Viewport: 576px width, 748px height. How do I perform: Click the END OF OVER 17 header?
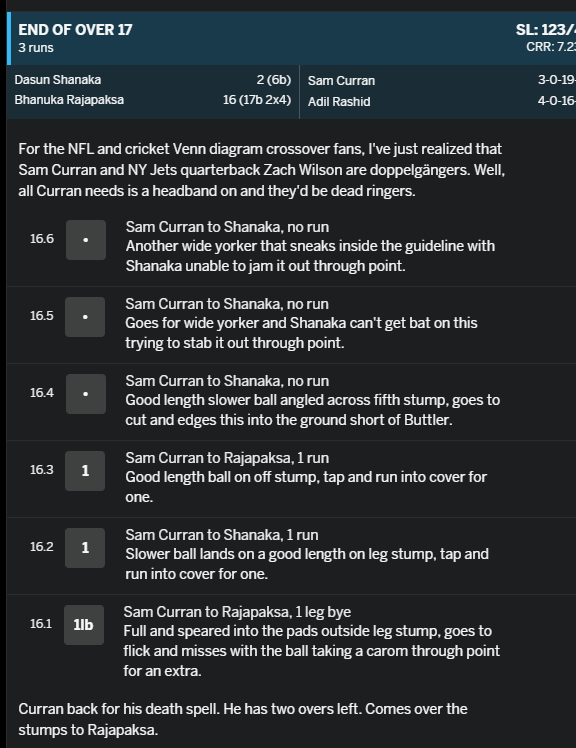75,30
